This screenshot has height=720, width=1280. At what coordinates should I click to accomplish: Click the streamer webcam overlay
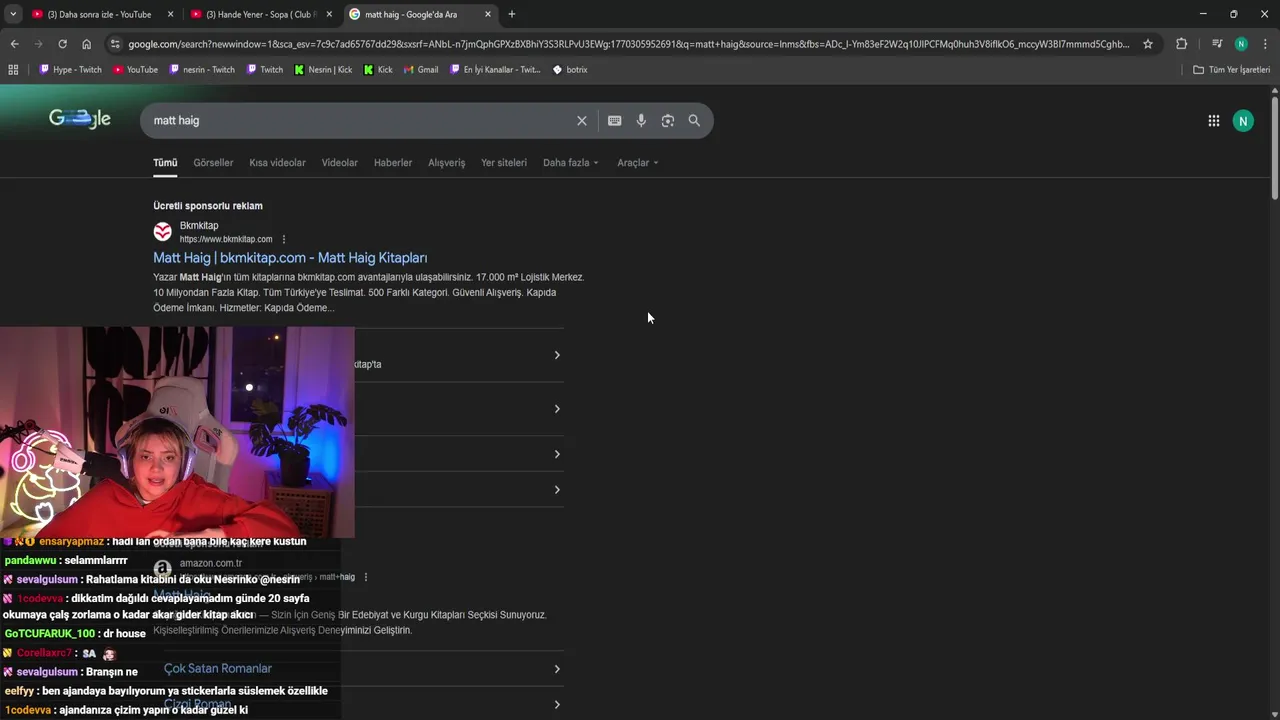[177, 432]
